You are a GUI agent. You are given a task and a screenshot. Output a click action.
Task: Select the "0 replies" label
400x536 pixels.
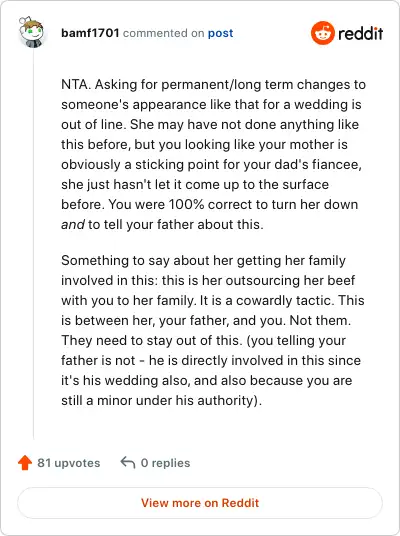[x=165, y=463]
